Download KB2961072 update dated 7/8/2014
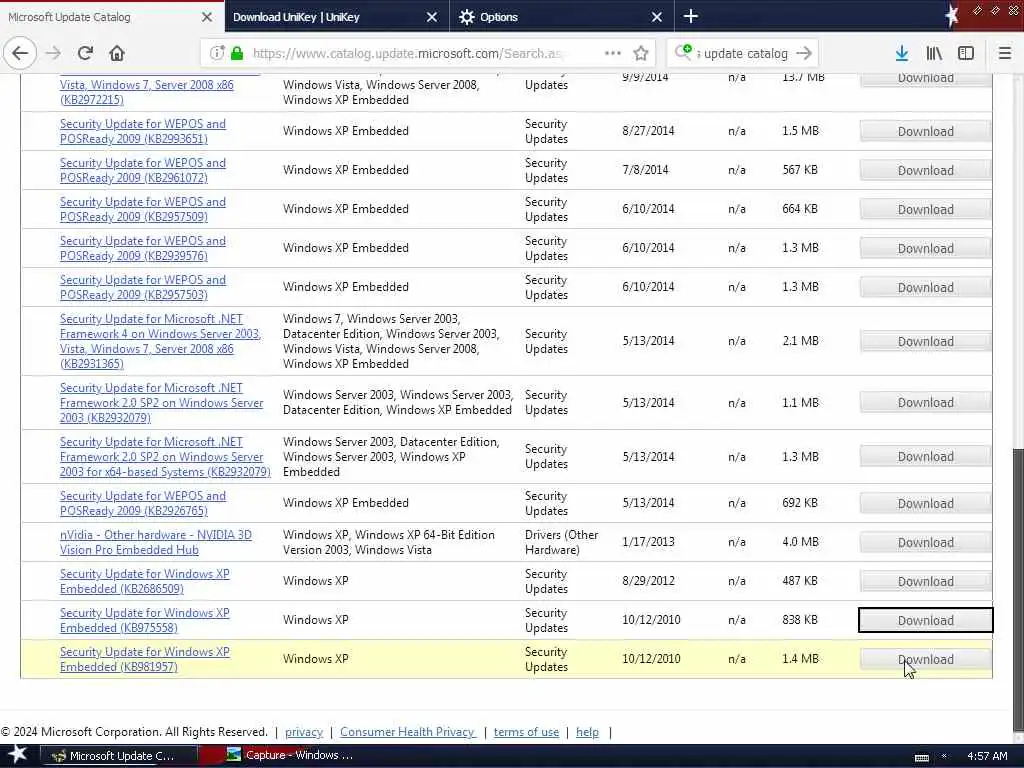This screenshot has height=768, width=1024. pyautogui.click(x=925, y=170)
